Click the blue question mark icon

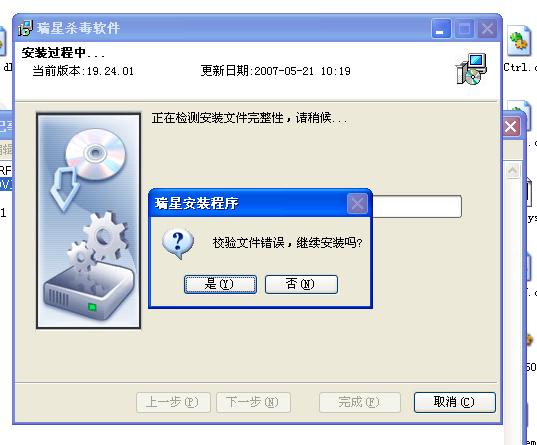tap(178, 244)
